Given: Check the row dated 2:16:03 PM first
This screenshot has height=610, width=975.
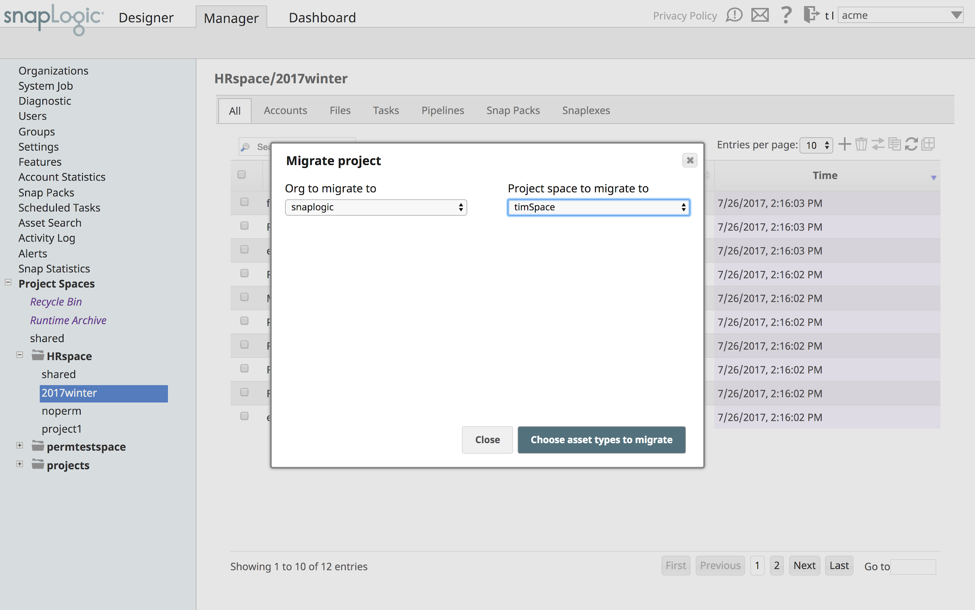Looking at the screenshot, I should 244,202.
